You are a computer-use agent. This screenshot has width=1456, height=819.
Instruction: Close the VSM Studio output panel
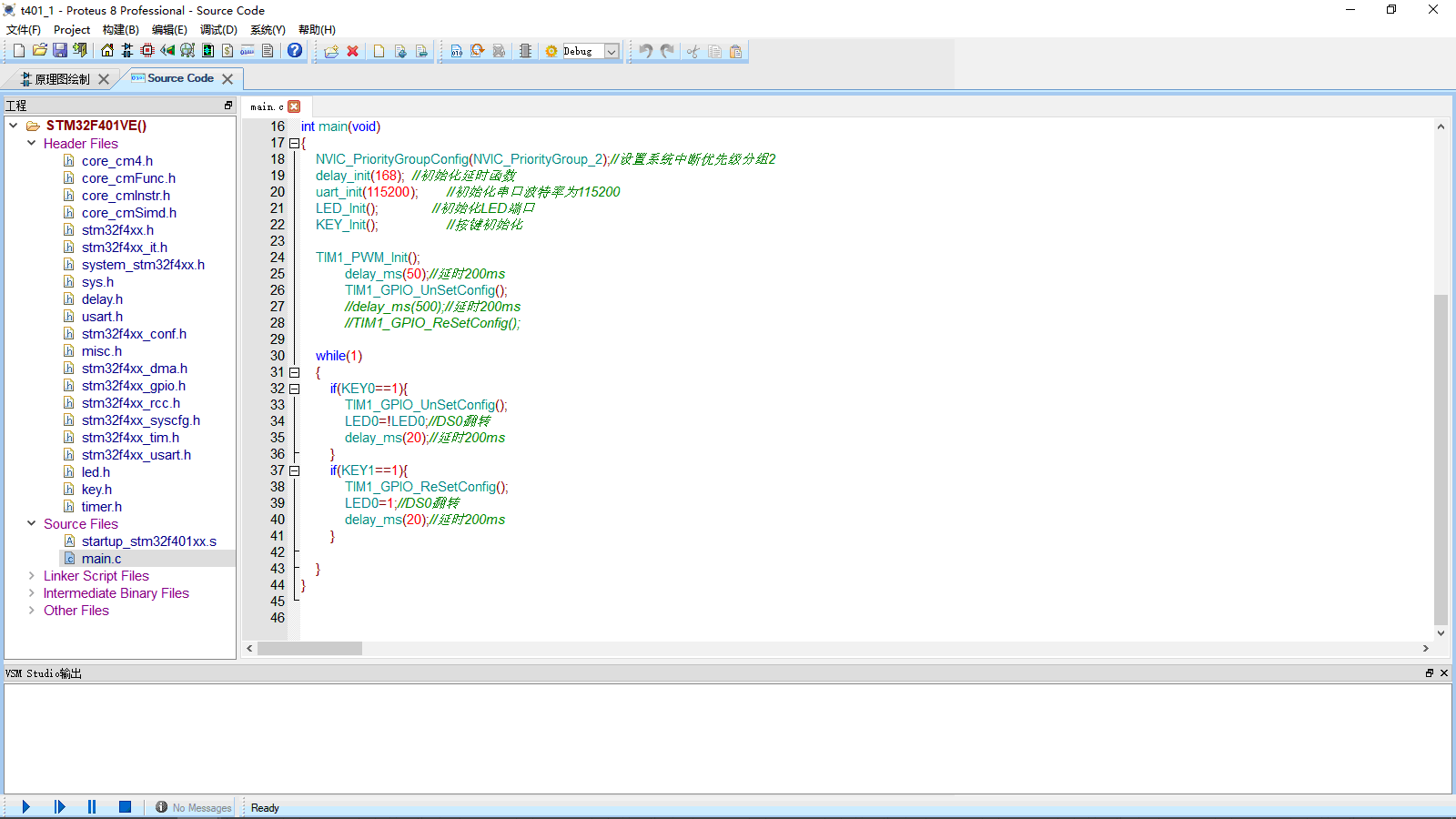[1444, 672]
